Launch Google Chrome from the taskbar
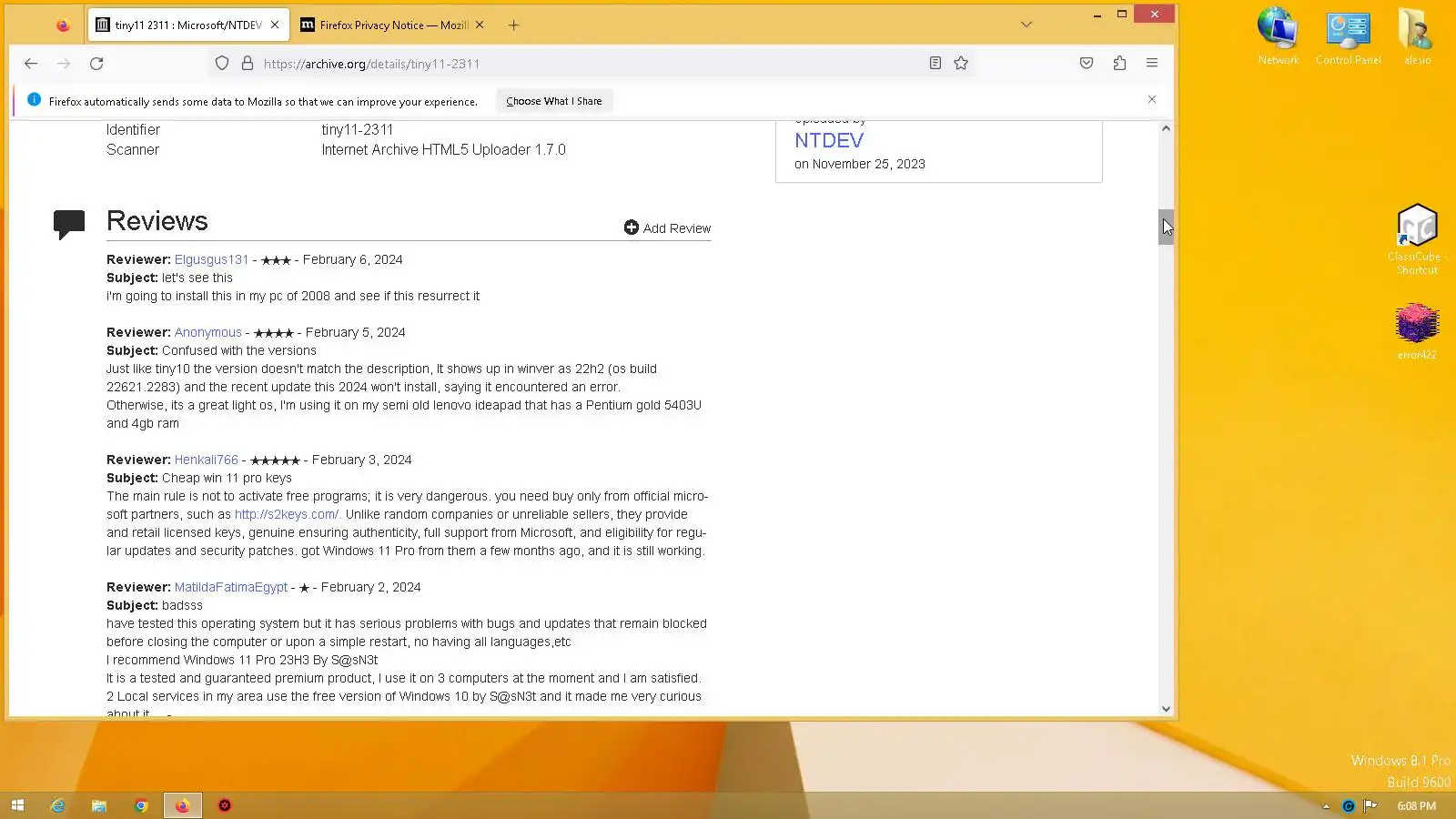 (x=141, y=805)
